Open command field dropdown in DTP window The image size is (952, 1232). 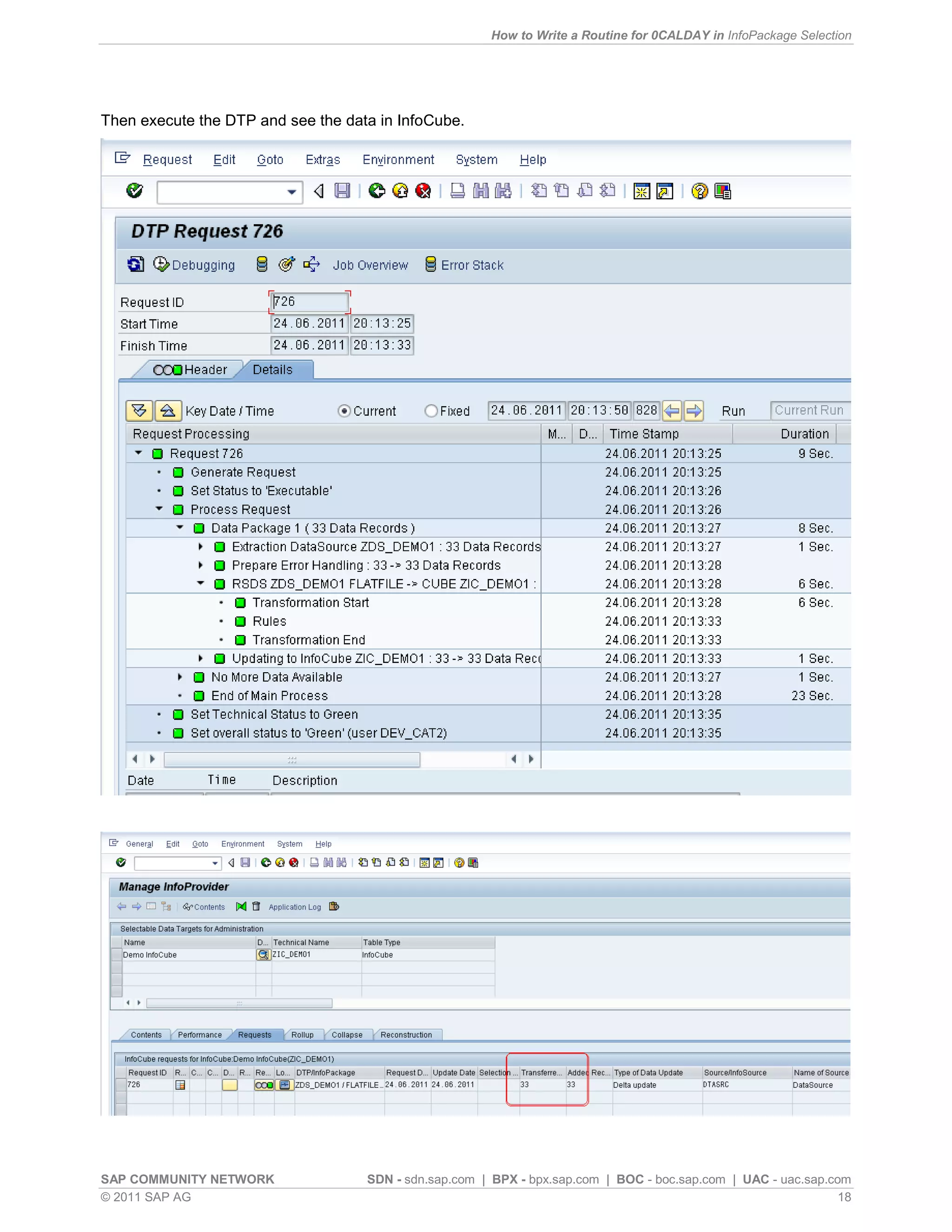(291, 192)
